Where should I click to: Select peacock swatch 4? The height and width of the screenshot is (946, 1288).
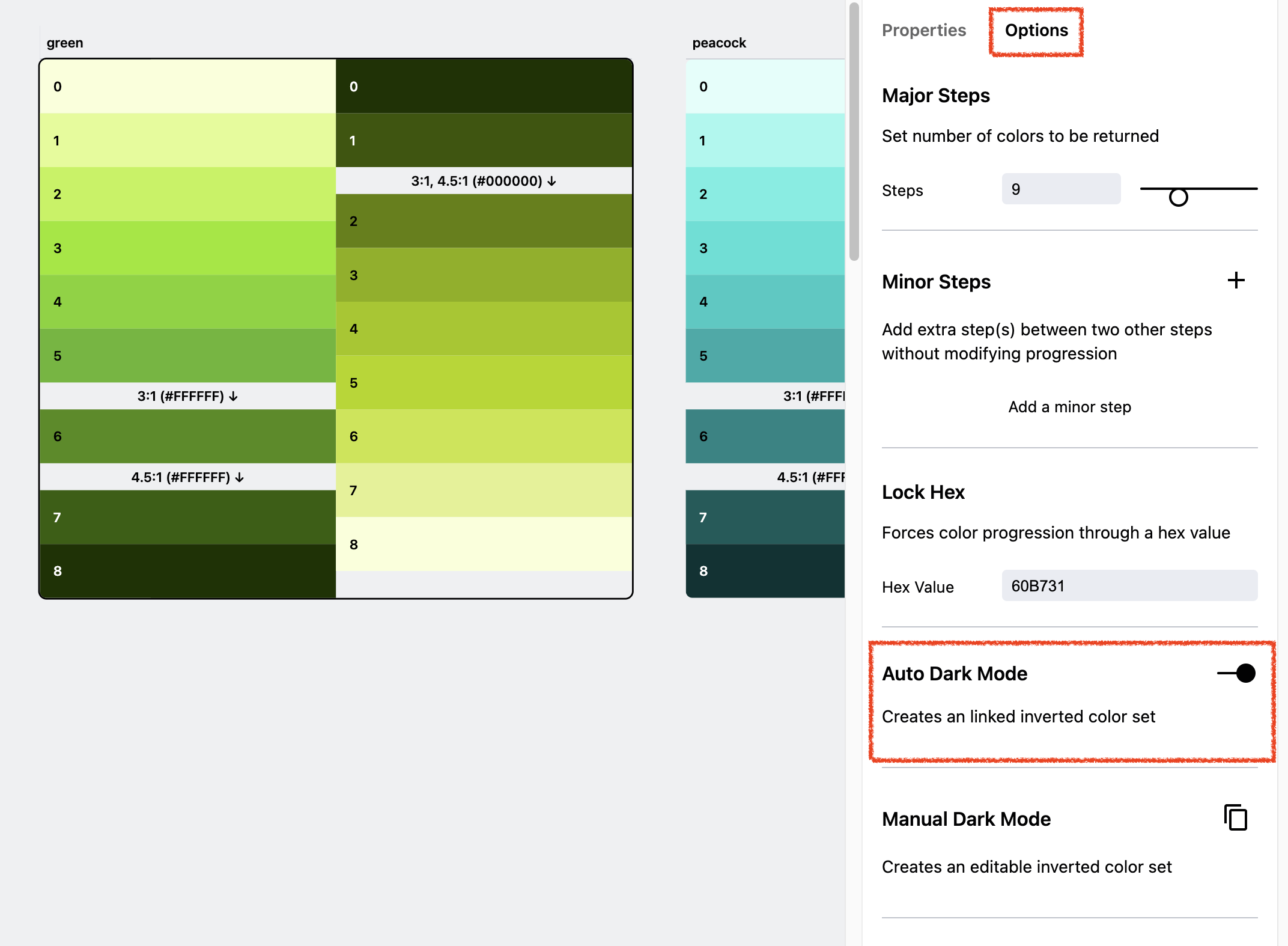coord(764,302)
